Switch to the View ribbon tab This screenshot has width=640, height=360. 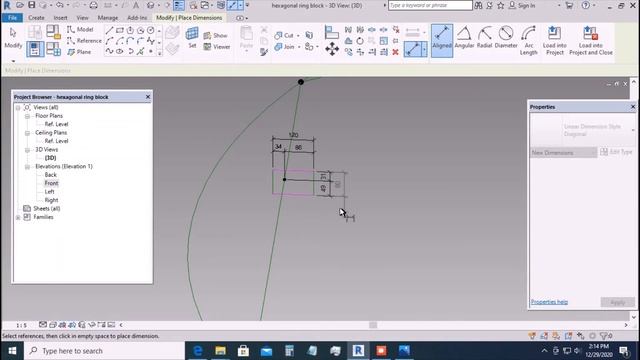pyautogui.click(x=82, y=18)
